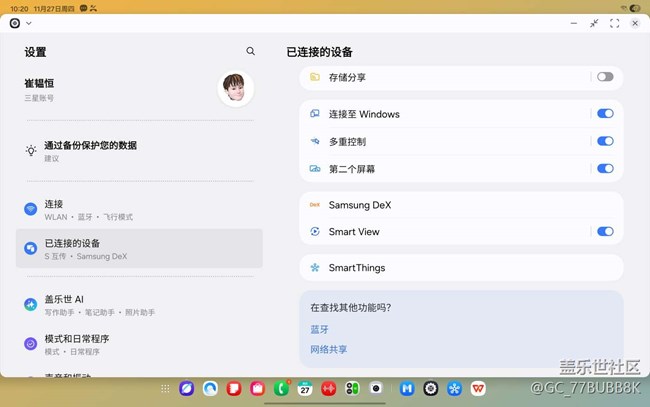The image size is (650, 407).
Task: Switch off the 第二个屏幕 toggle
Action: (604, 169)
